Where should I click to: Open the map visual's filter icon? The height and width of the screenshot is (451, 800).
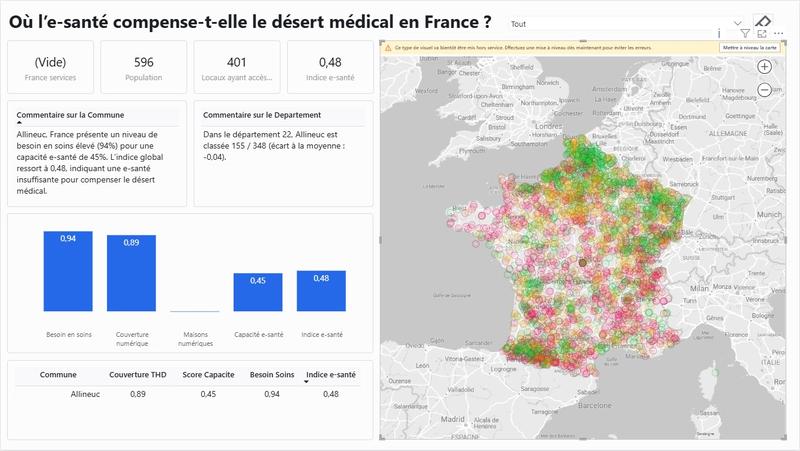point(745,33)
